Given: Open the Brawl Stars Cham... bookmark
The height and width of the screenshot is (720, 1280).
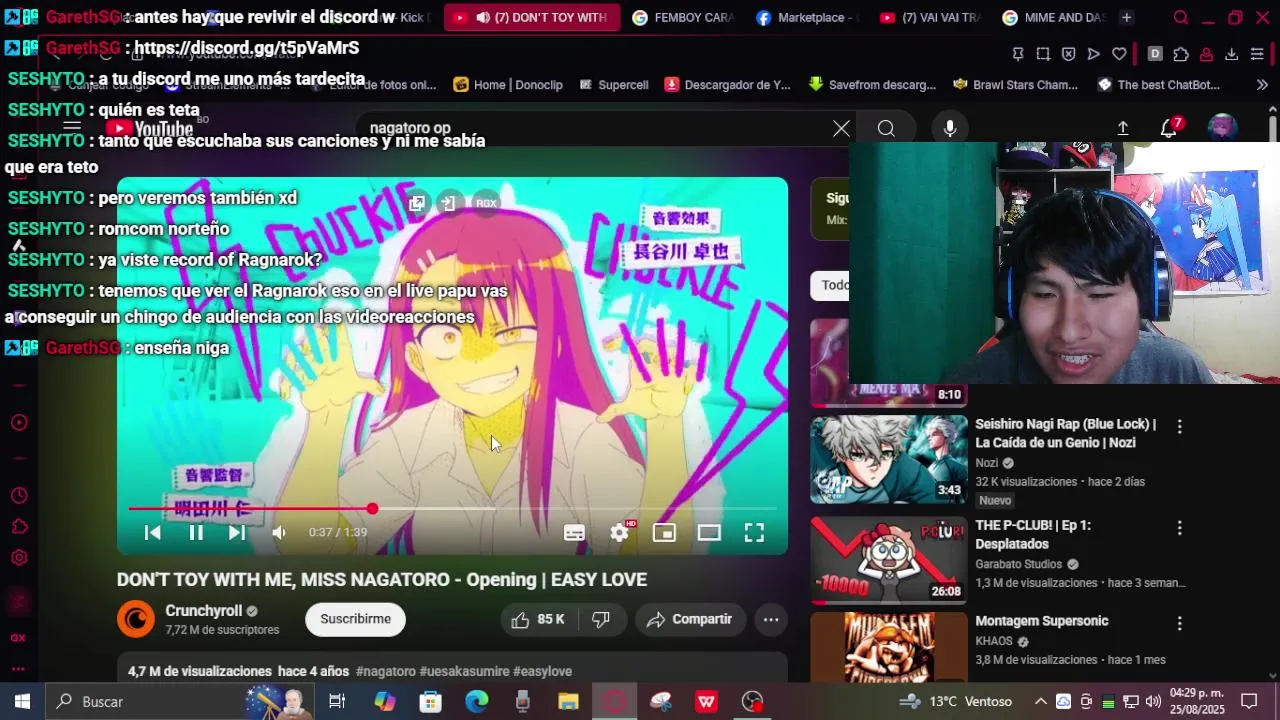Looking at the screenshot, I should point(1015,85).
